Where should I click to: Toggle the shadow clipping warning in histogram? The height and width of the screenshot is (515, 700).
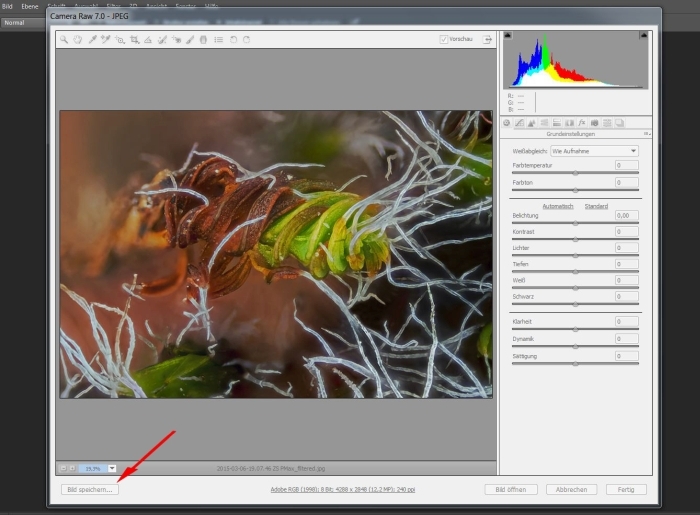point(508,36)
